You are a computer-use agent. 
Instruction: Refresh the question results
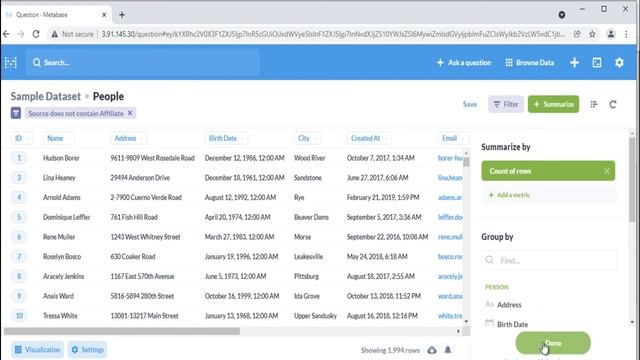coord(613,104)
